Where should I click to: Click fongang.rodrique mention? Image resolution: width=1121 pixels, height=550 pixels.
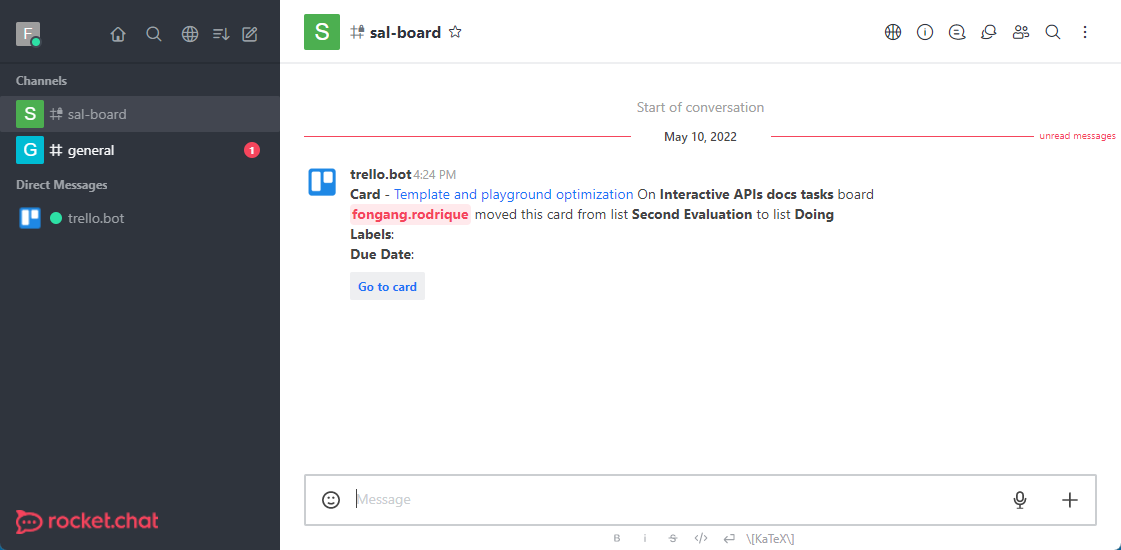410,215
